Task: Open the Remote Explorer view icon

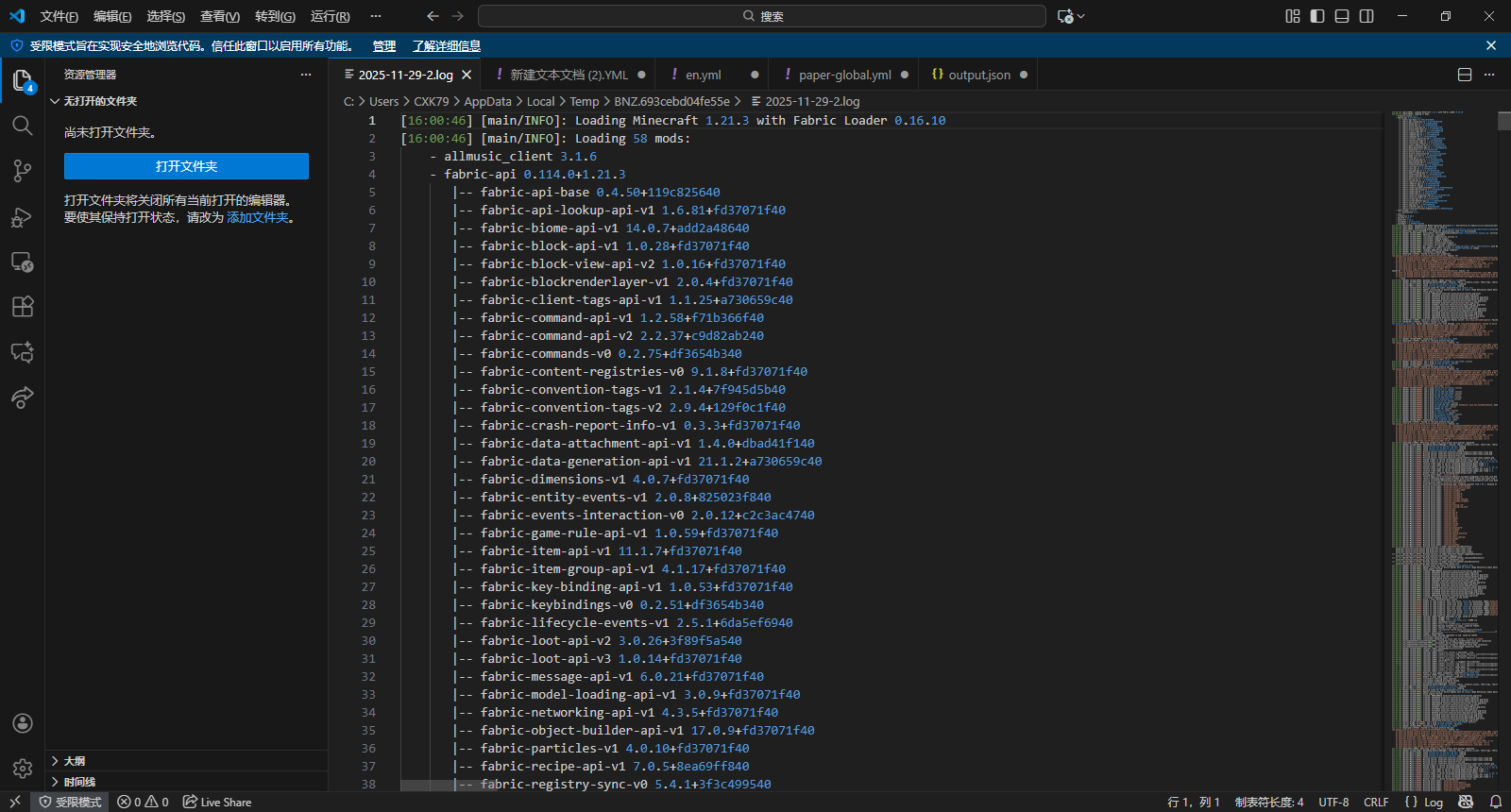Action: click(x=23, y=262)
